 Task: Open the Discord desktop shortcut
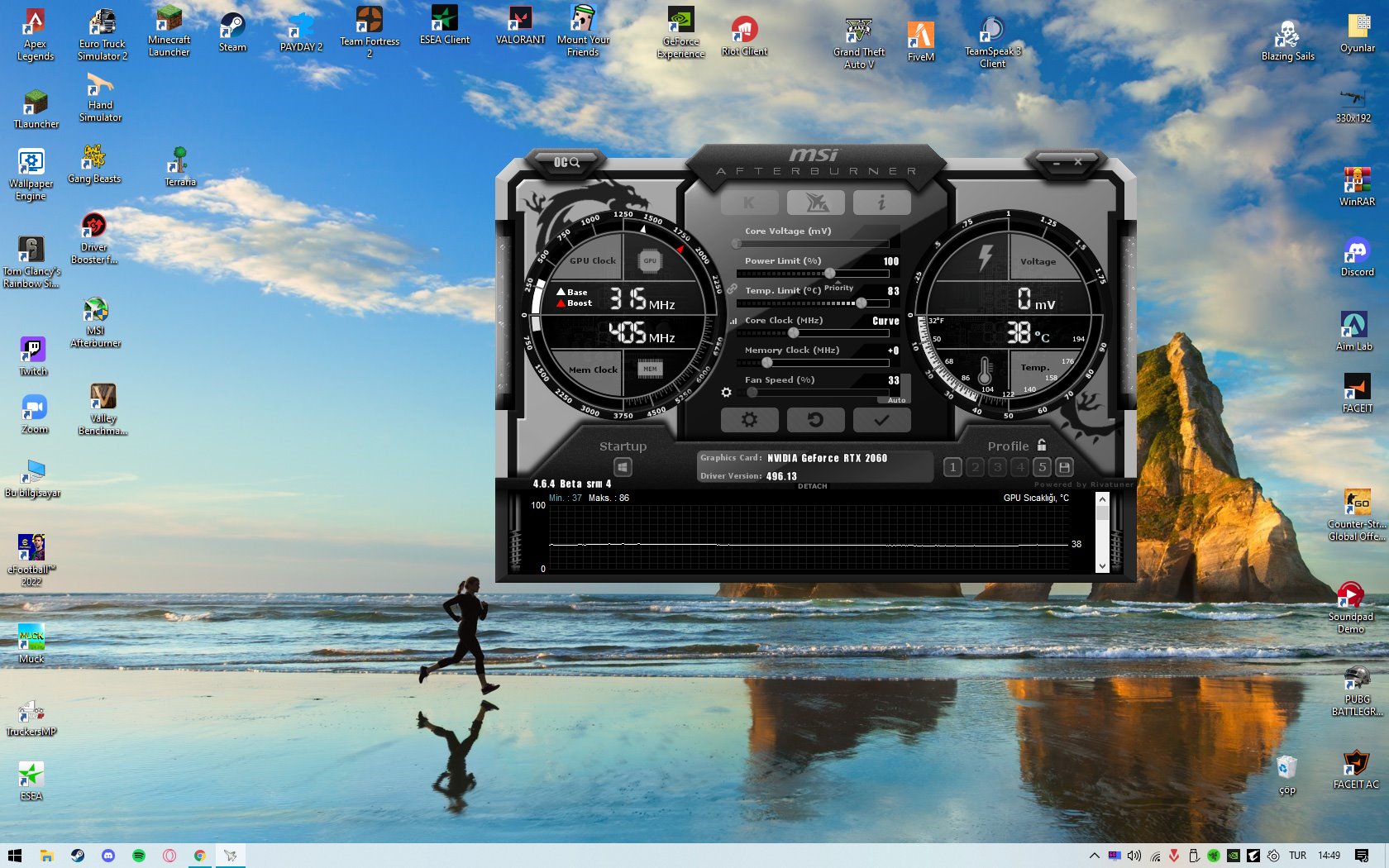[x=1357, y=256]
